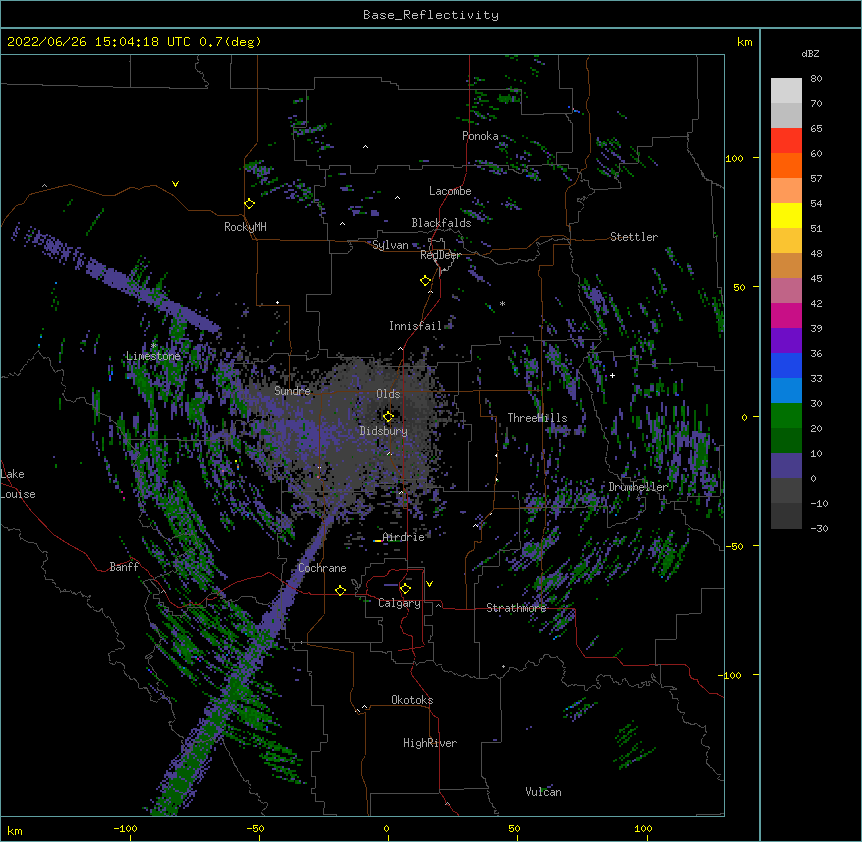Click the yellow diamond marker south of RedDeer
Viewport: 862px width, 842px height.
(426, 281)
